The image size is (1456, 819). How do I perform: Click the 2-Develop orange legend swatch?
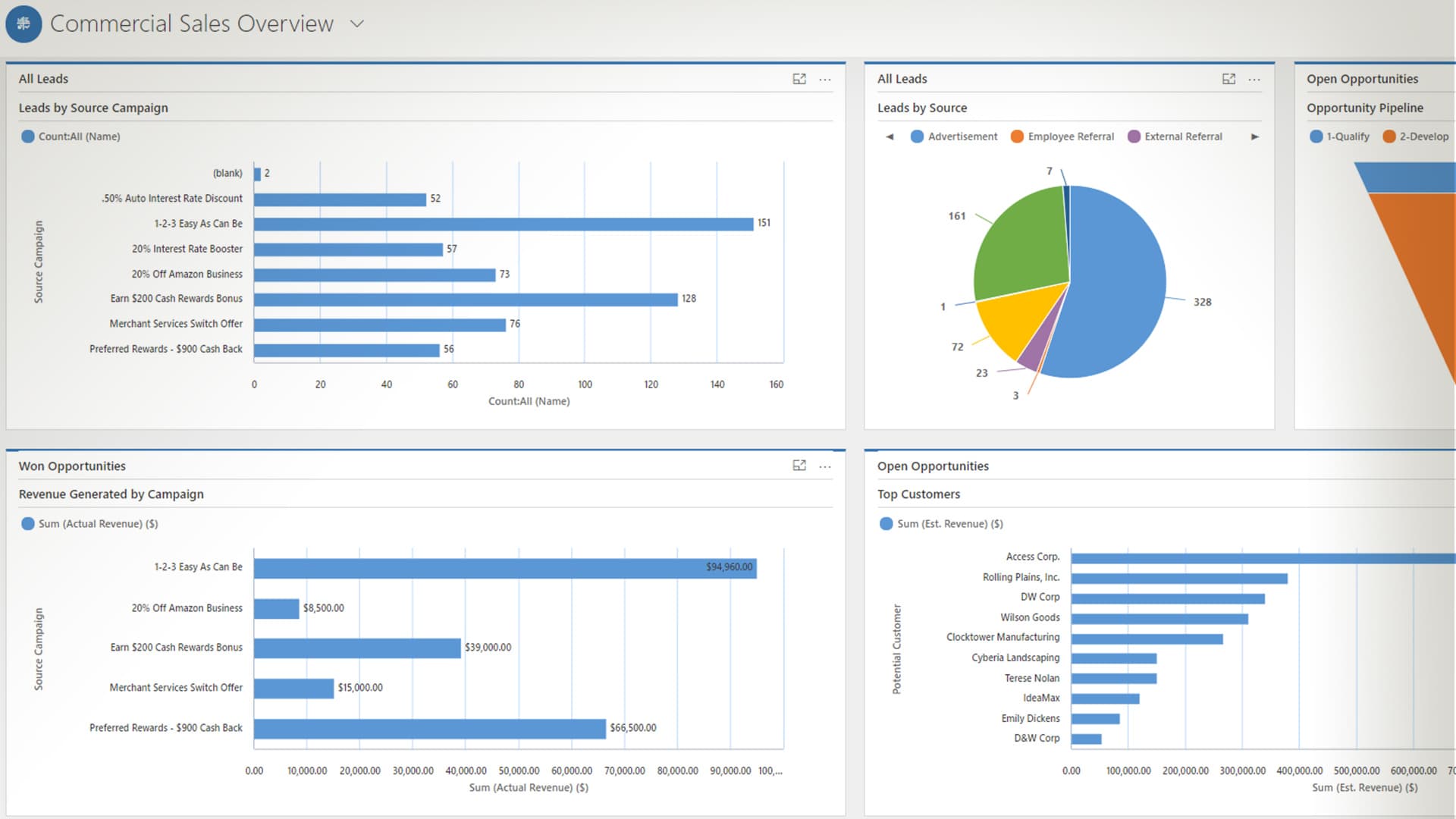point(1389,136)
